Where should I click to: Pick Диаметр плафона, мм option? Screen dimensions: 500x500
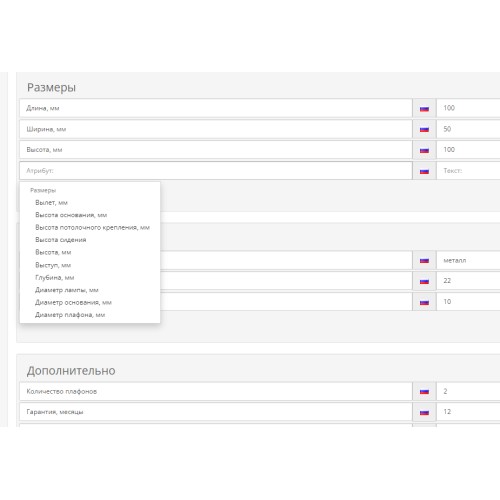point(70,315)
